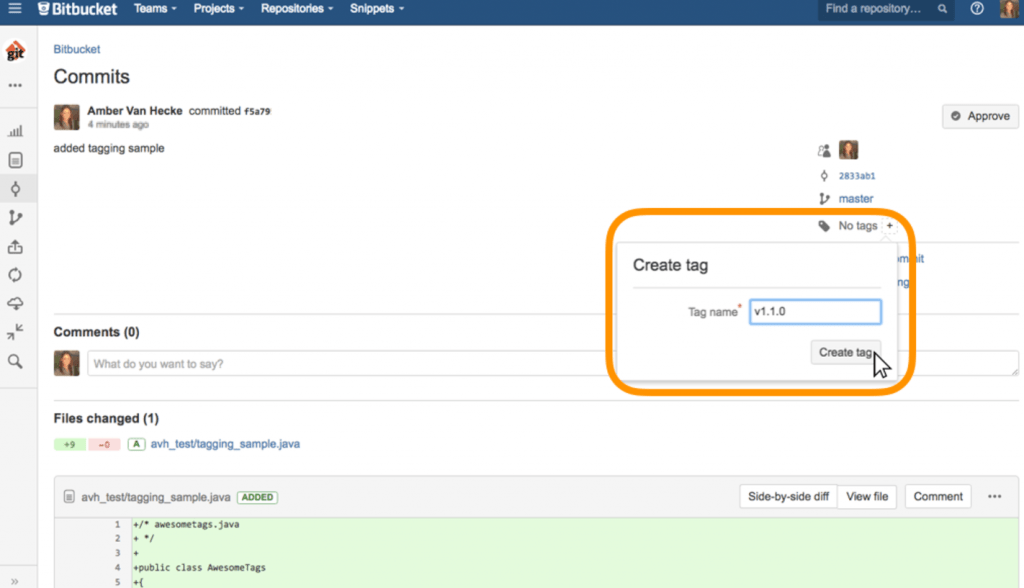The width and height of the screenshot is (1024, 588).
Task: Select the Branches icon in the sidebar
Action: click(15, 217)
